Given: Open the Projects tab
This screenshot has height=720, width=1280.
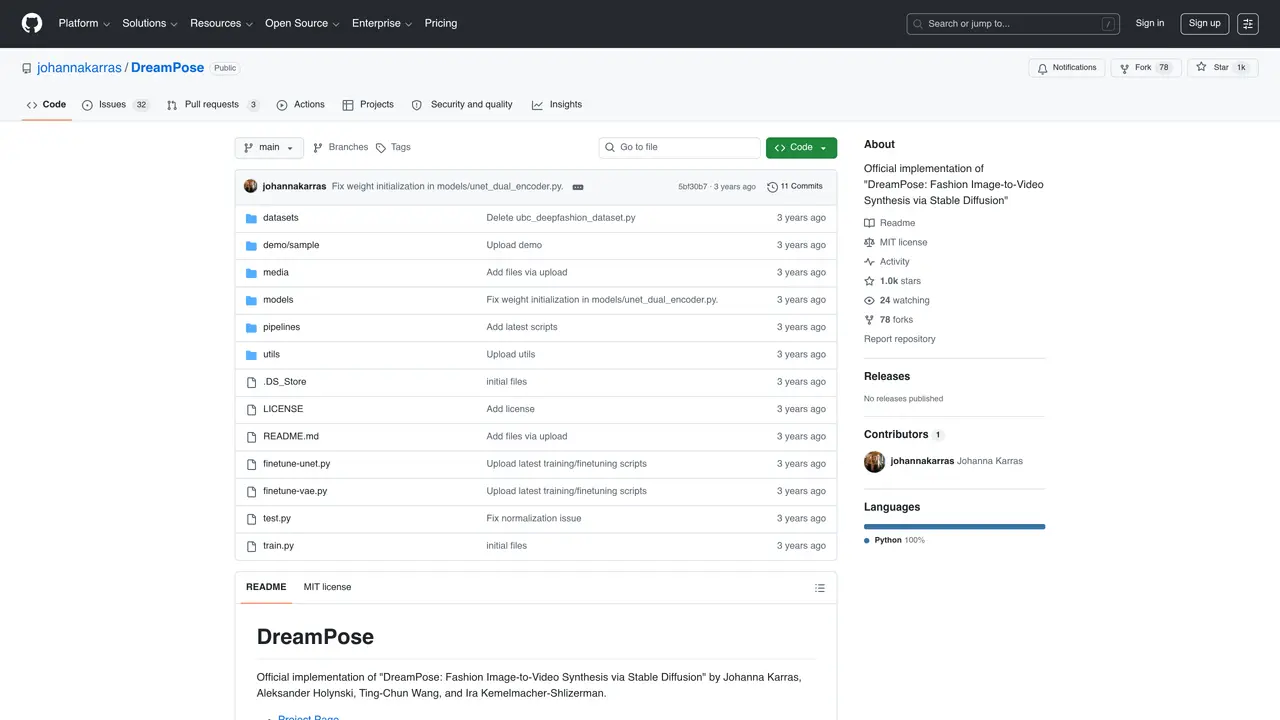Looking at the screenshot, I should pos(368,105).
